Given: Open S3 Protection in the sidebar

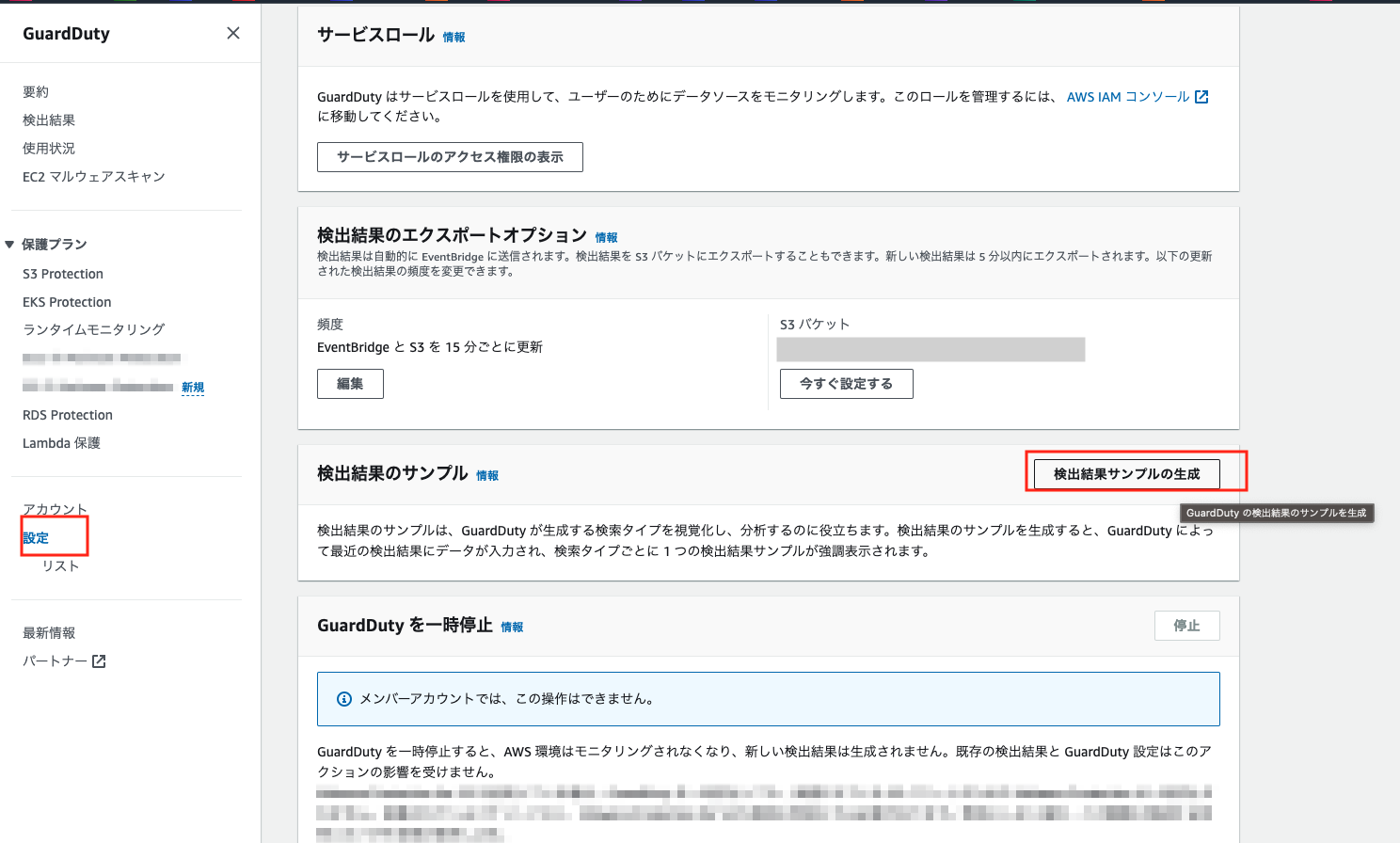Looking at the screenshot, I should [63, 274].
